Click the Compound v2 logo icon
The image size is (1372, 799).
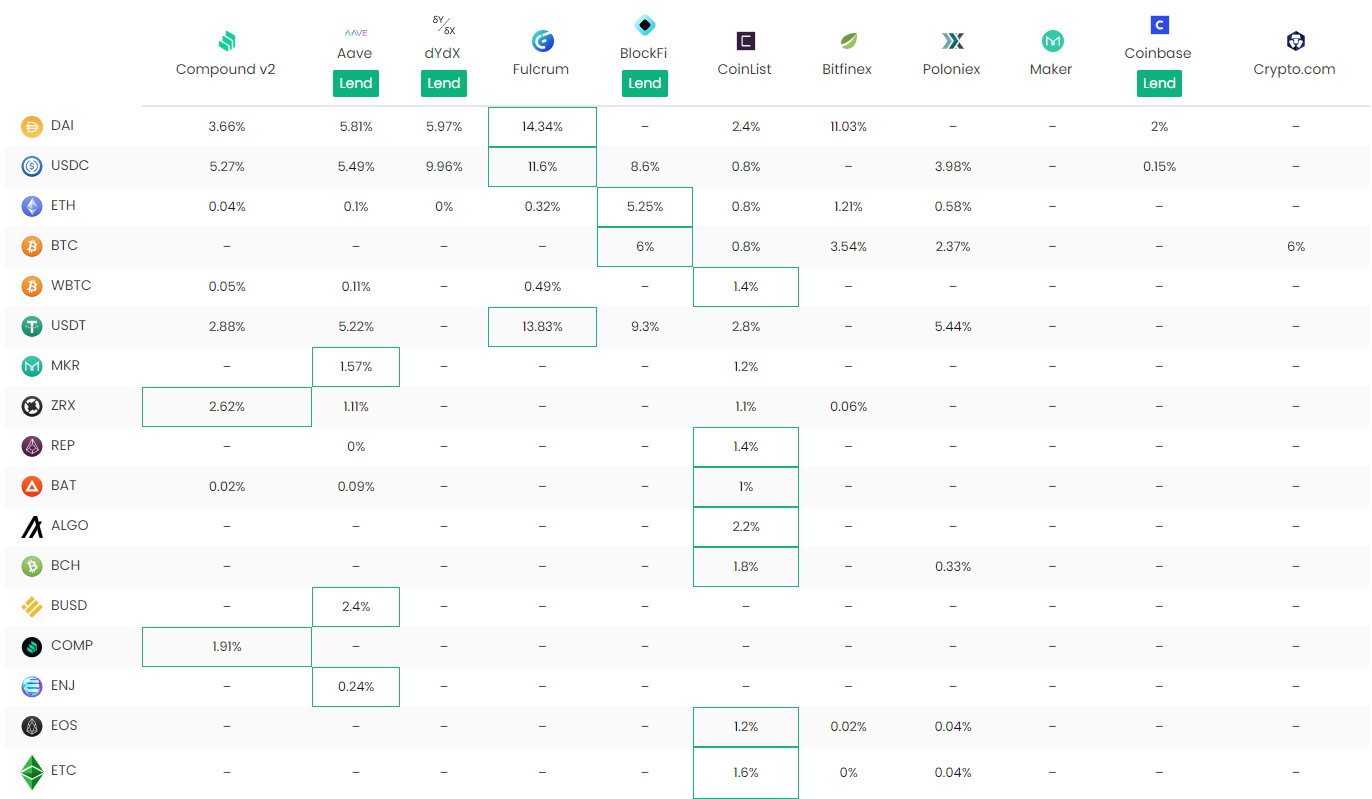click(226, 41)
